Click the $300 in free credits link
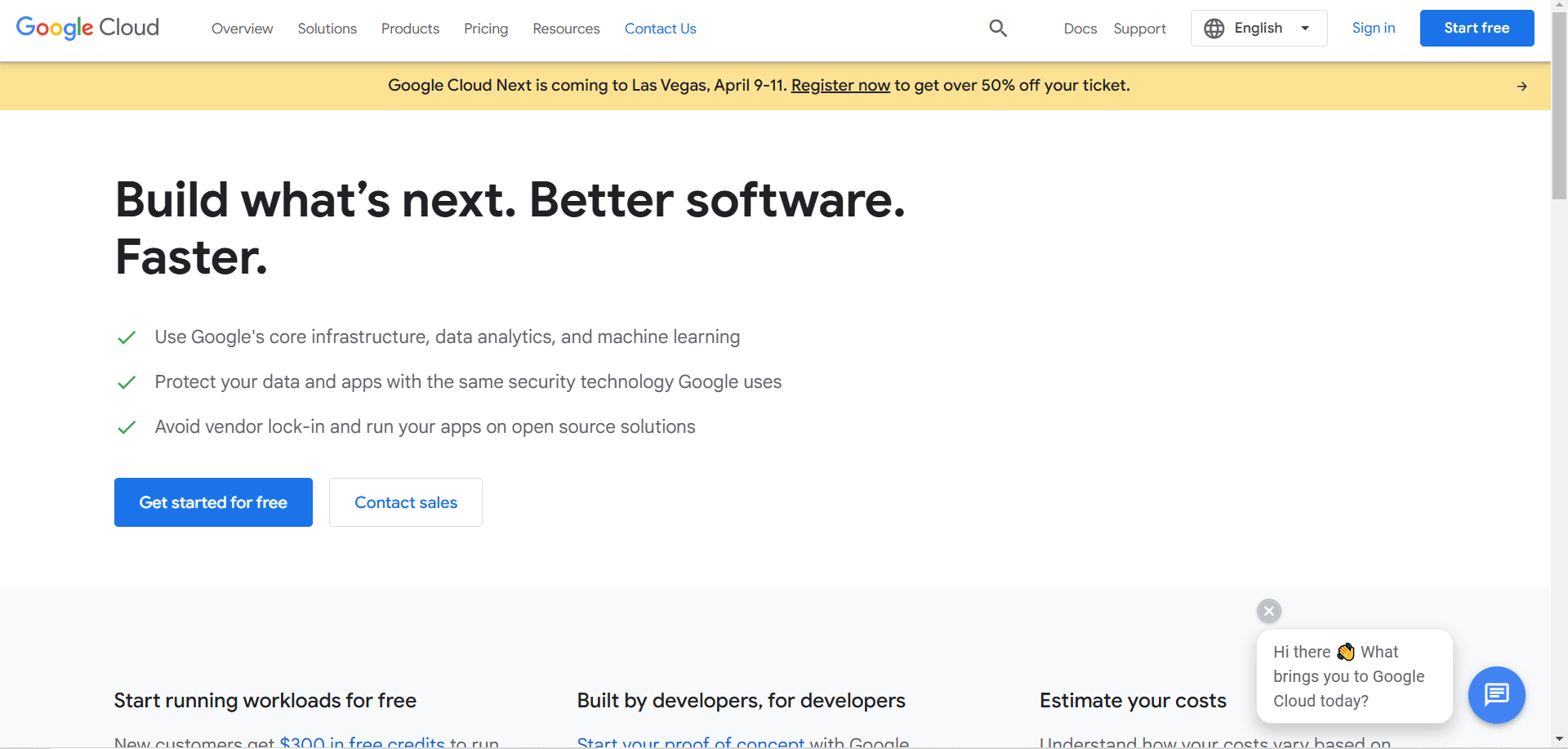 362,742
